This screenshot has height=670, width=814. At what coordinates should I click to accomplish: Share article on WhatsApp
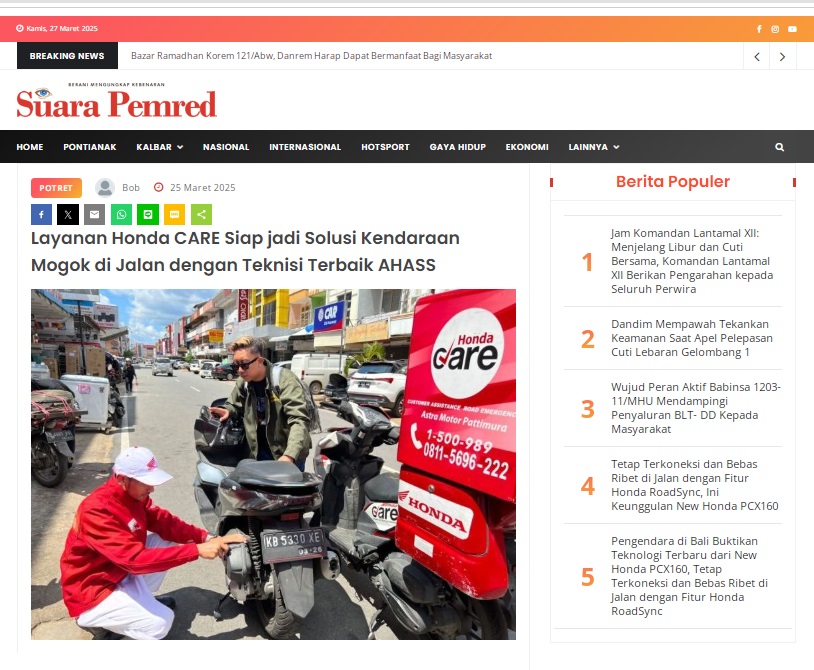[x=121, y=214]
